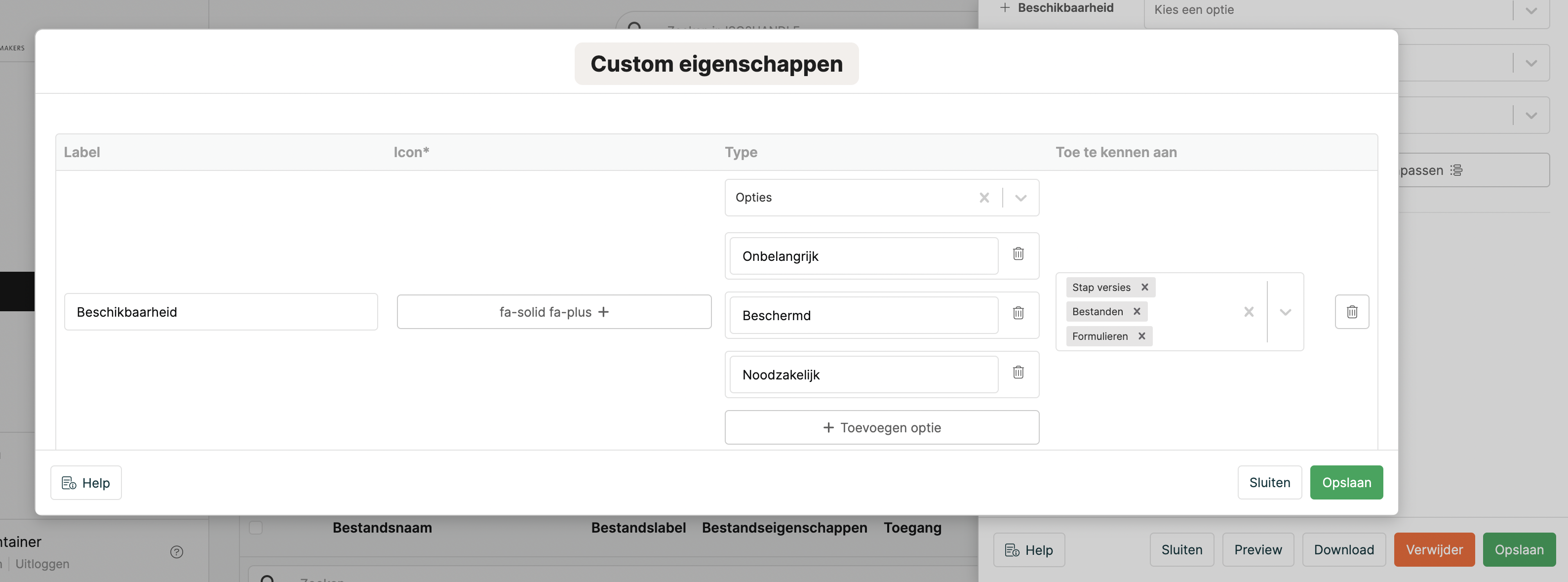This screenshot has height=582, width=1568.
Task: Click the Bestandsnaam column header
Action: (382, 528)
